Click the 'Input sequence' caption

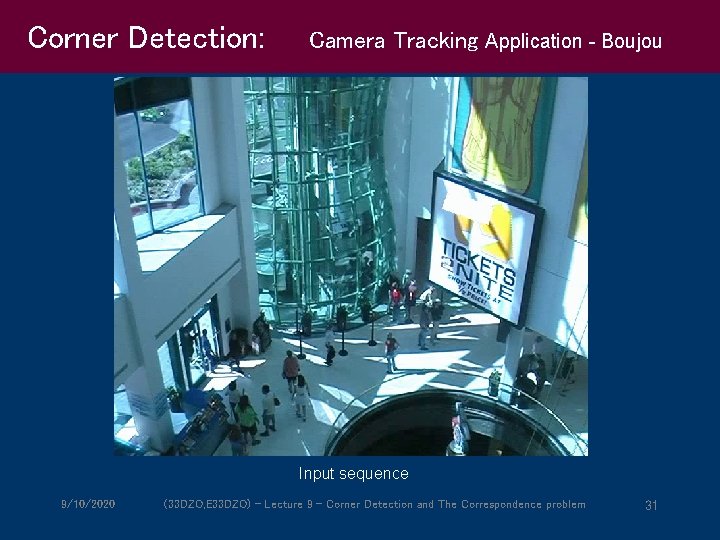353,473
